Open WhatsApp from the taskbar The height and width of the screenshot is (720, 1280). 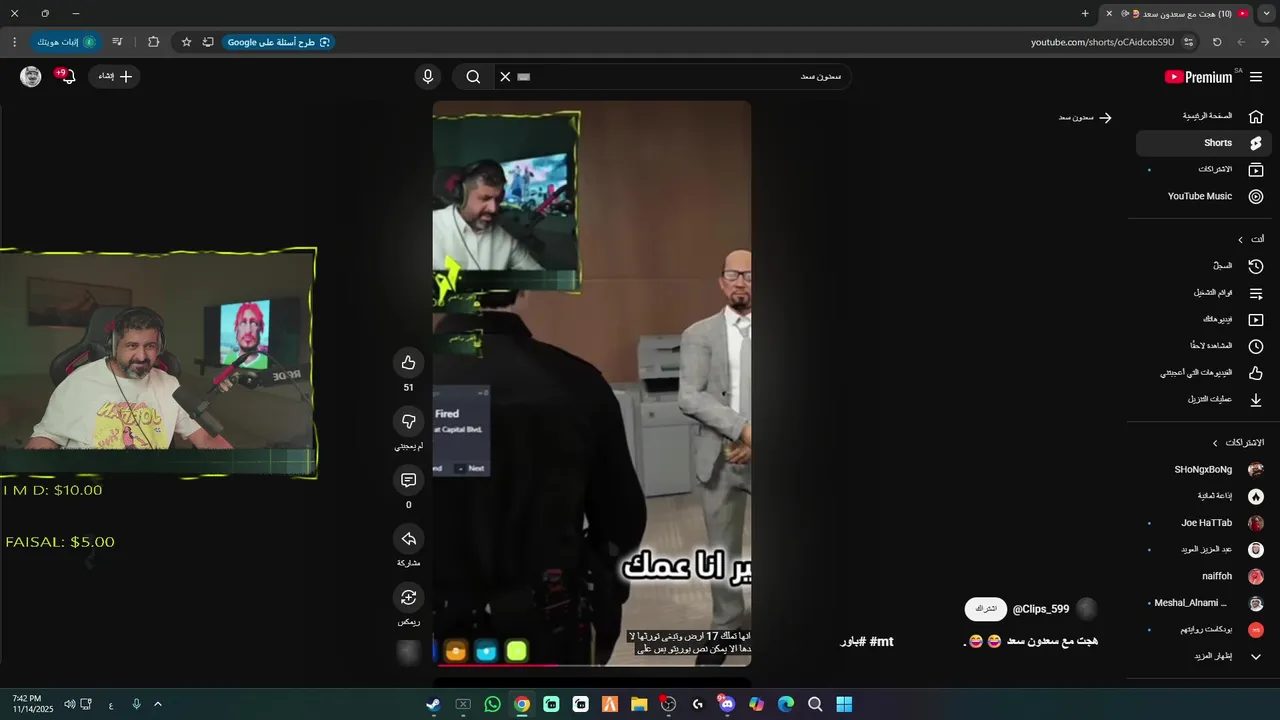[x=492, y=704]
